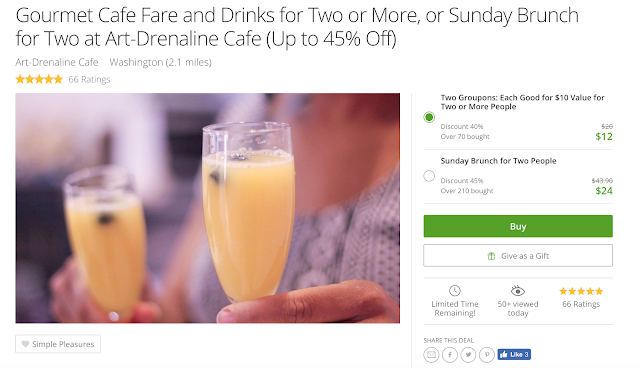Open the Art-Drenaline Cafe merchant link

57,62
